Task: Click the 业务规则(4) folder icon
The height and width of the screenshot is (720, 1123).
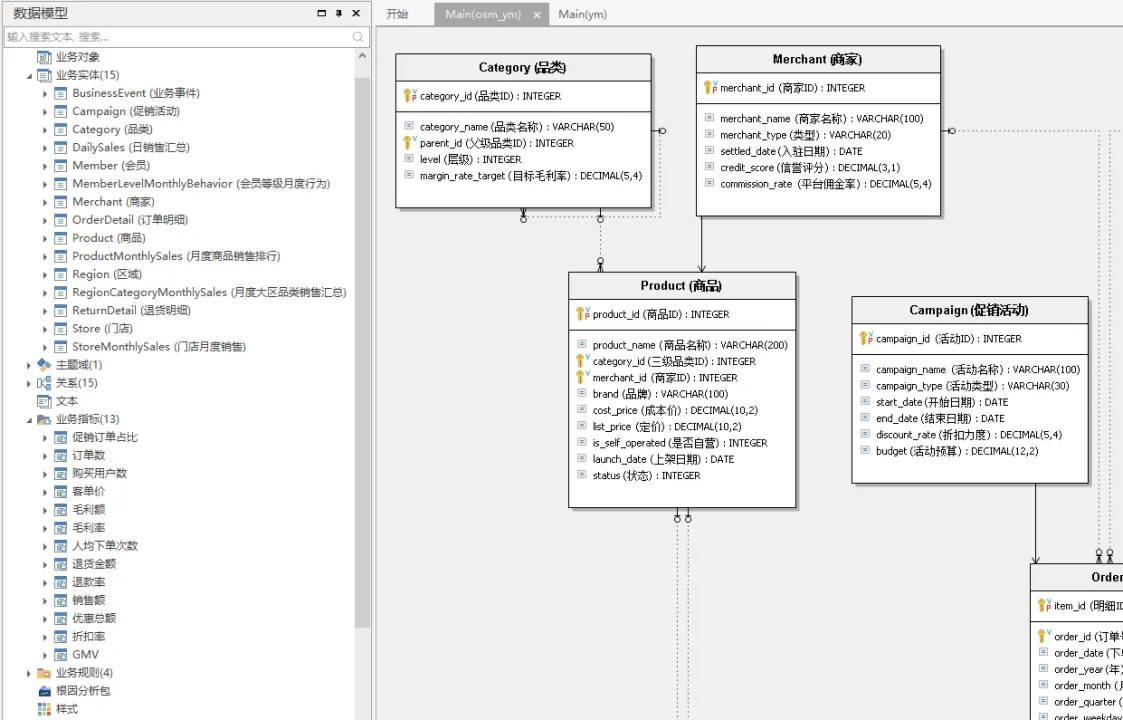Action: point(44,673)
